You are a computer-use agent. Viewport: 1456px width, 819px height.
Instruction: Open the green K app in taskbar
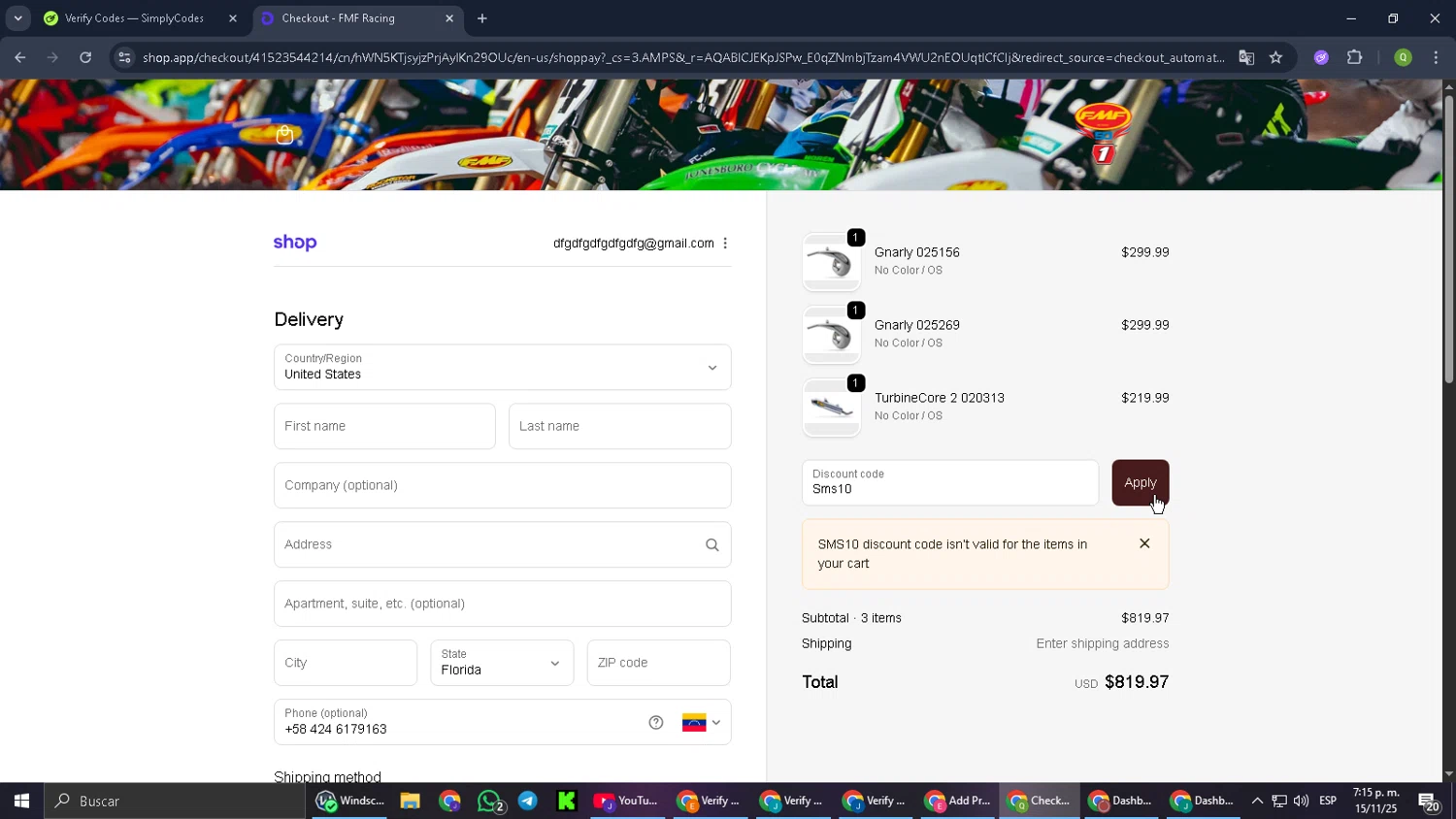point(567,801)
